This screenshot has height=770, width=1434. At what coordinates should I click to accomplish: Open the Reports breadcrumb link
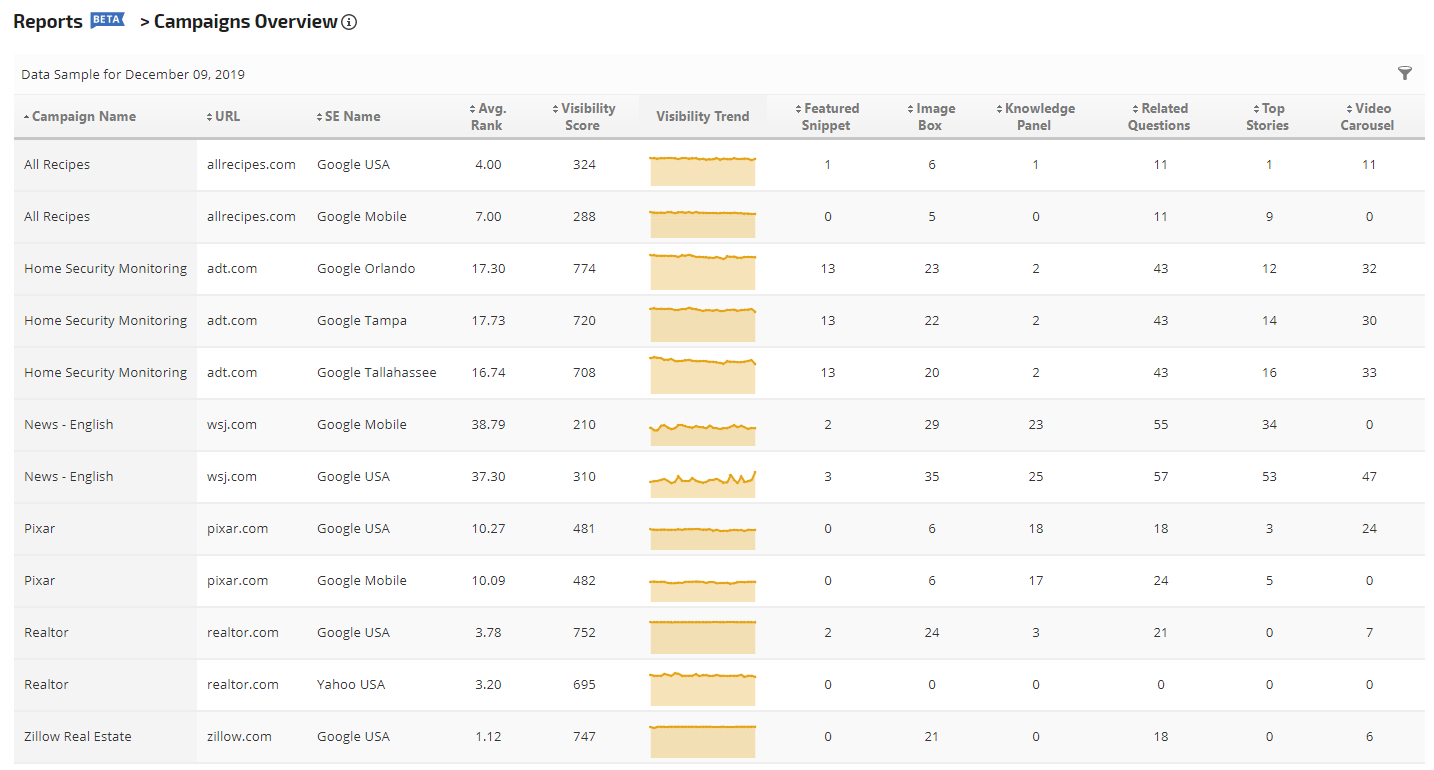pyautogui.click(x=48, y=22)
